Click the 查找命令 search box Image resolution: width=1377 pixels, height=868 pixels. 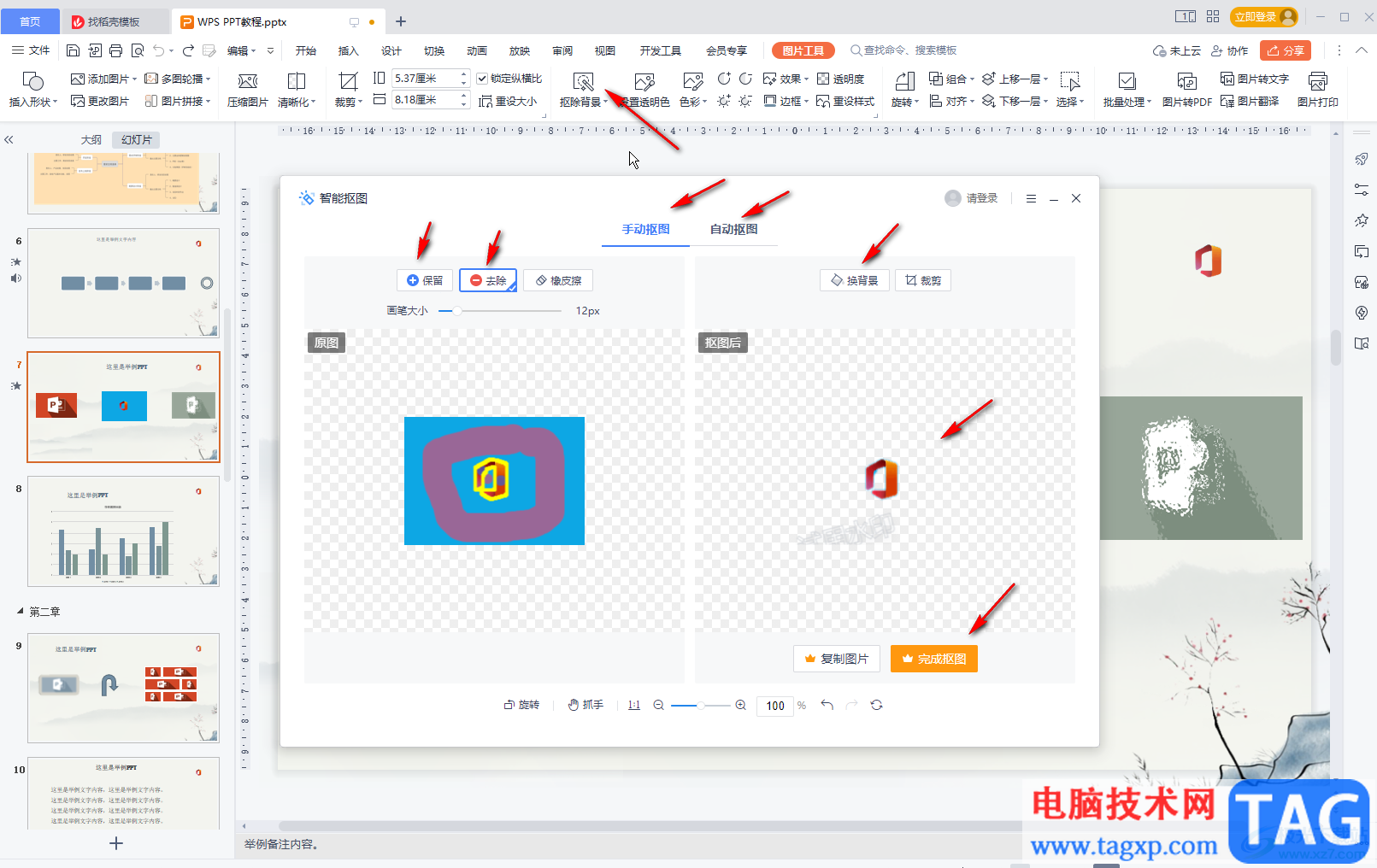(904, 50)
